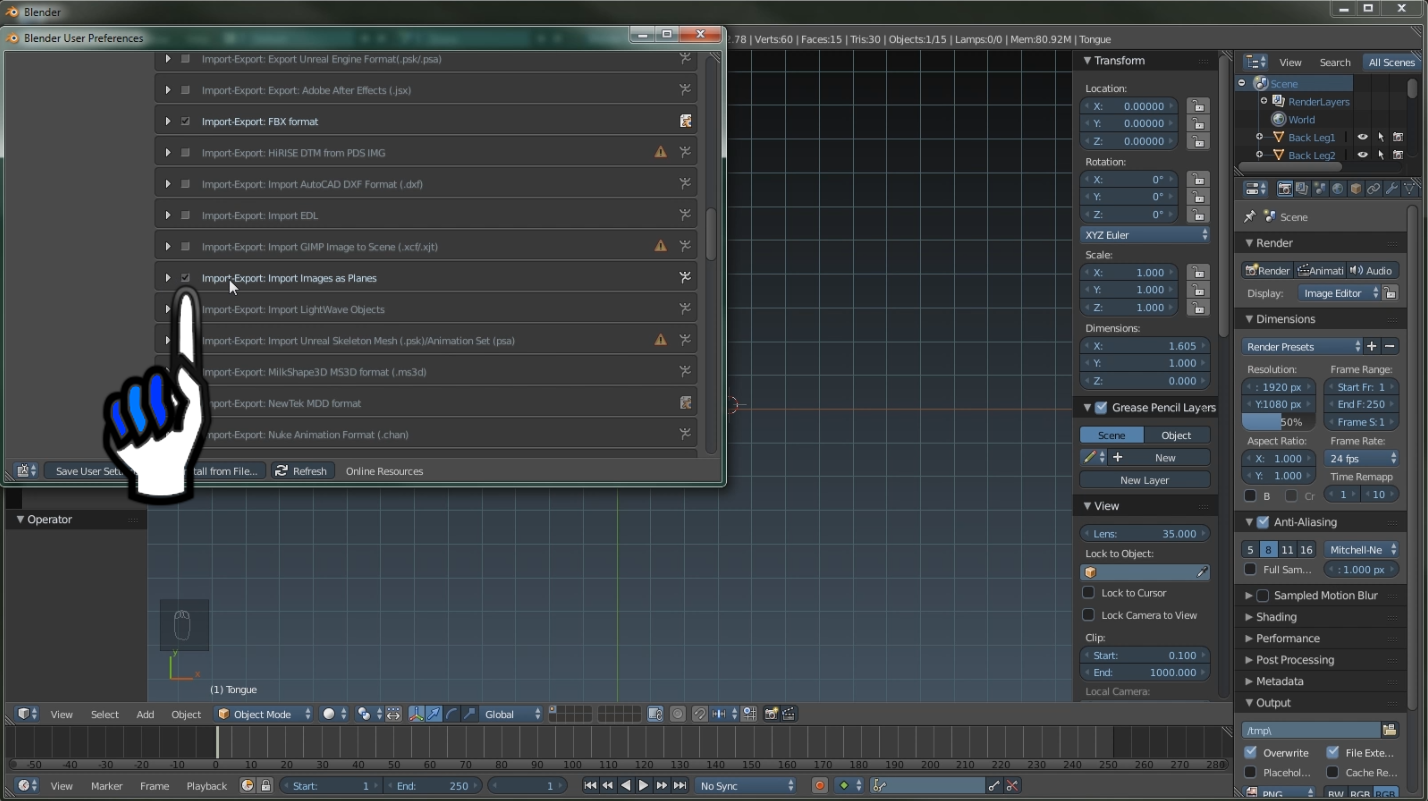Disable the FBX format add-on checkbox
Viewport: 1428px width, 801px height.
click(186, 121)
